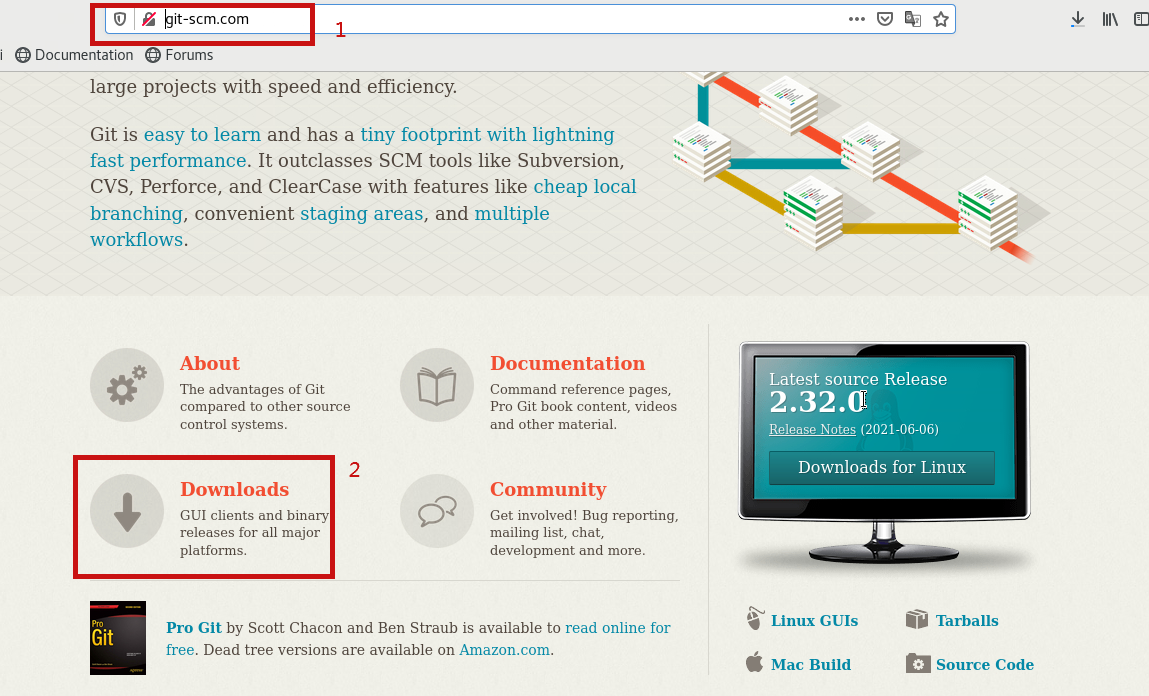This screenshot has width=1149, height=696.
Task: Open the Linux GUIs link
Action: pos(814,621)
